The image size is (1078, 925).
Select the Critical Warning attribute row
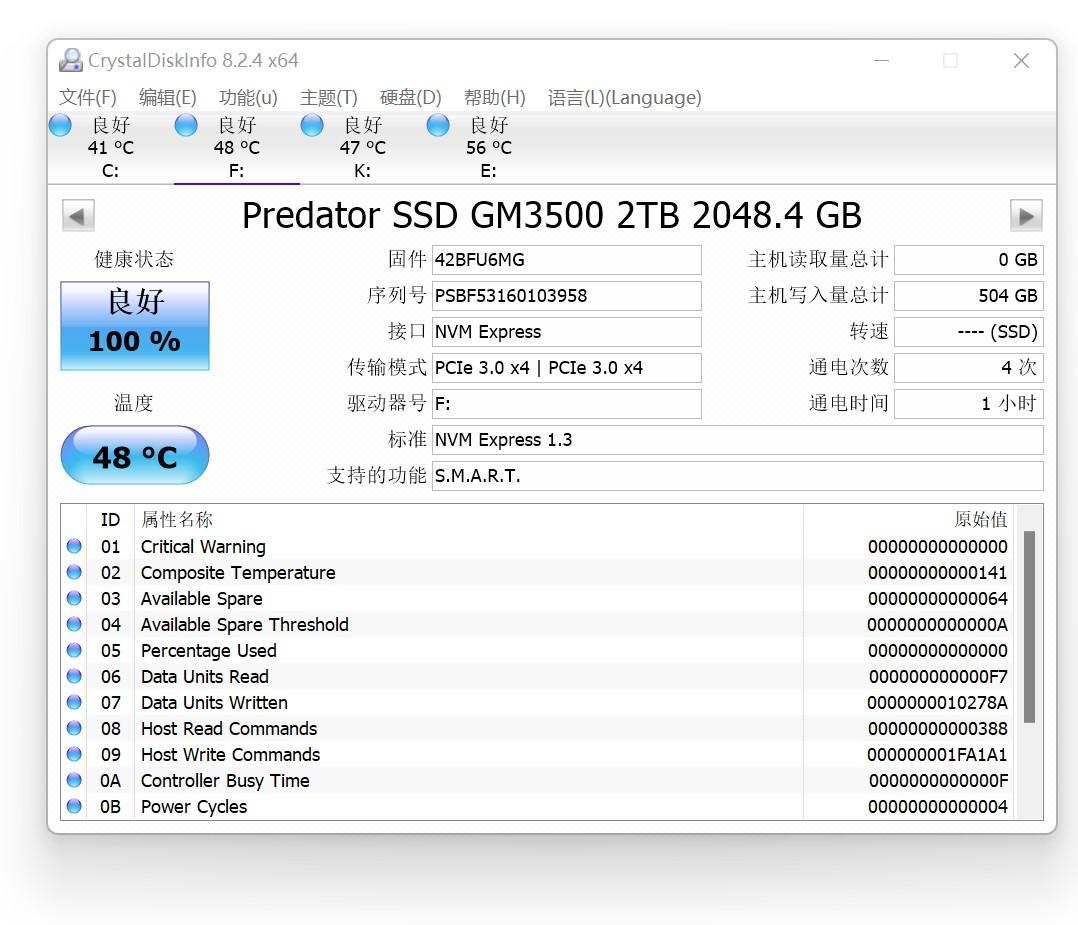[536, 547]
